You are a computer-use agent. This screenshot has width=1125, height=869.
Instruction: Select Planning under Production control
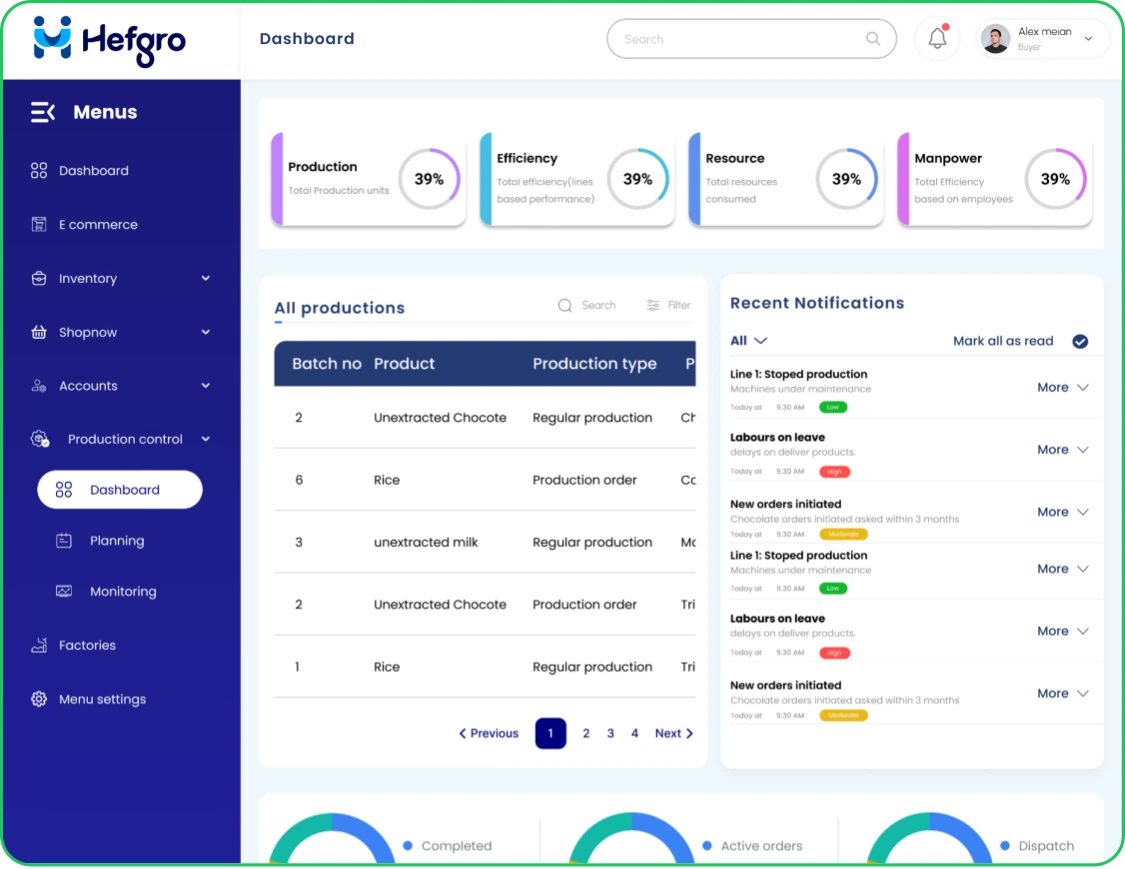[x=116, y=541]
